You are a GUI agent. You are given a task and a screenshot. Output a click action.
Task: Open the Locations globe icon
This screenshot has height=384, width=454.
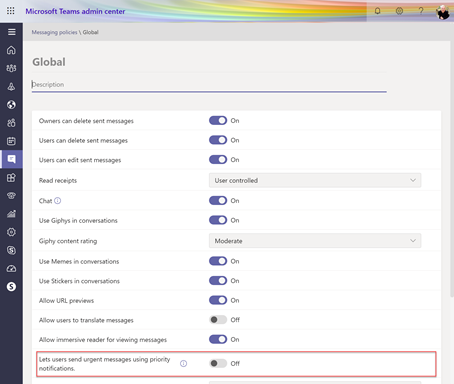(11, 105)
